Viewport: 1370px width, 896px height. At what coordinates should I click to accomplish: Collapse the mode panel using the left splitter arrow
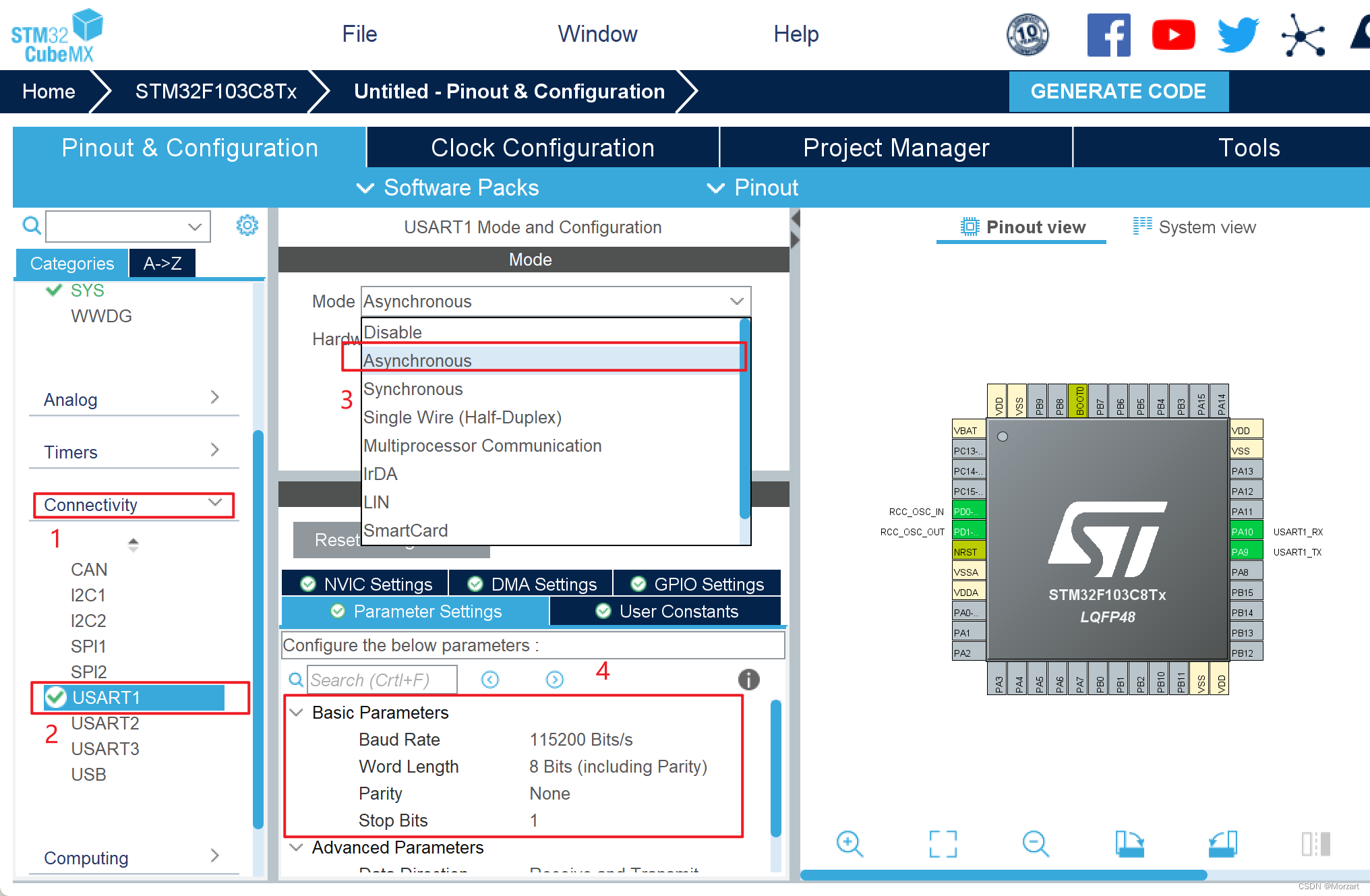click(796, 218)
